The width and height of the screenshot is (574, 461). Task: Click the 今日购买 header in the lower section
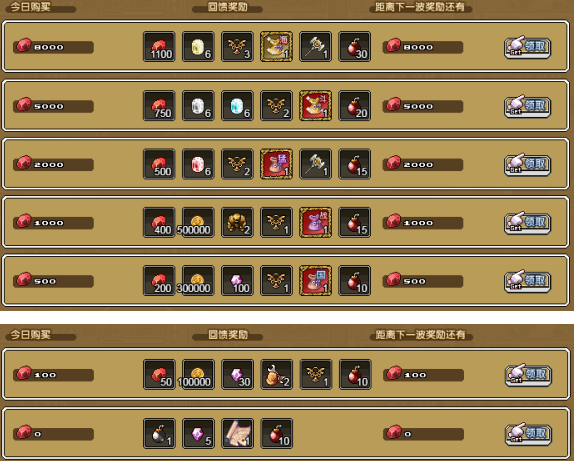tap(30, 335)
